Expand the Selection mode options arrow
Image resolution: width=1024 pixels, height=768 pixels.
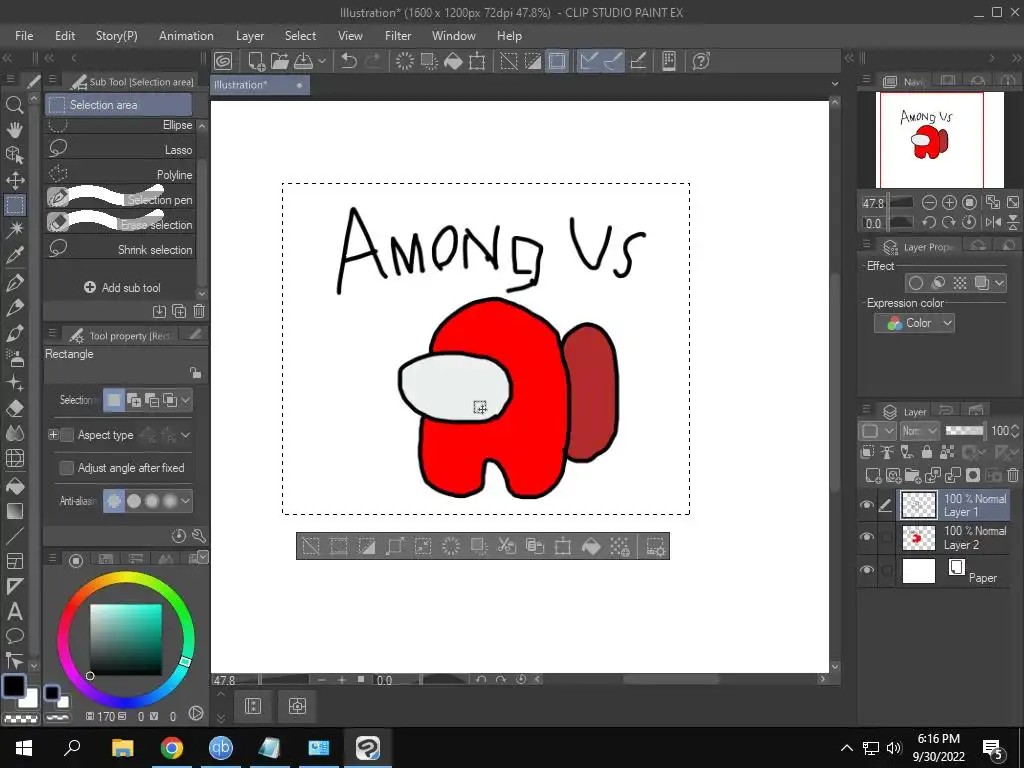[x=186, y=400]
